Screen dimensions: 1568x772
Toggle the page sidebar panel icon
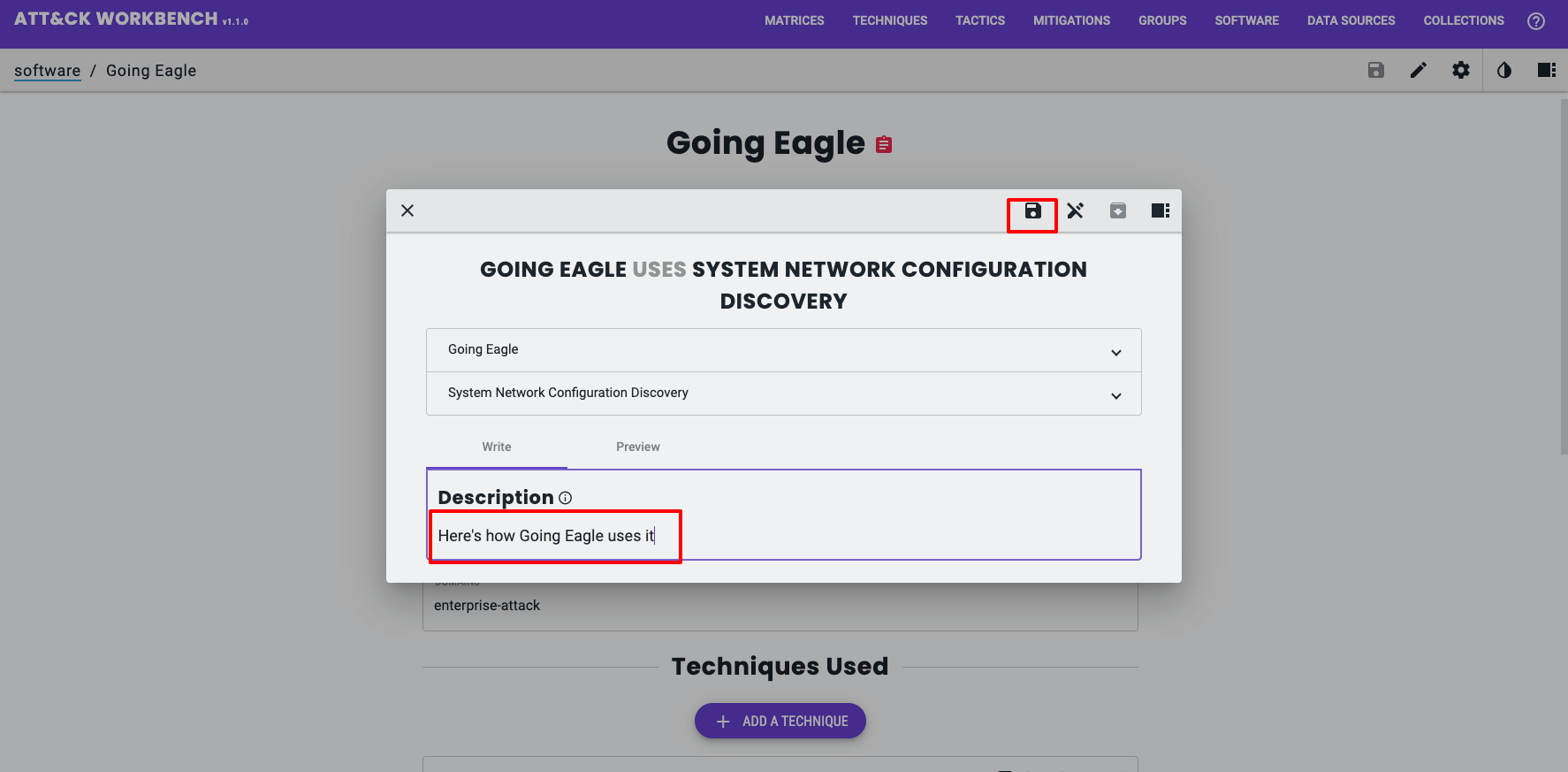point(1547,71)
